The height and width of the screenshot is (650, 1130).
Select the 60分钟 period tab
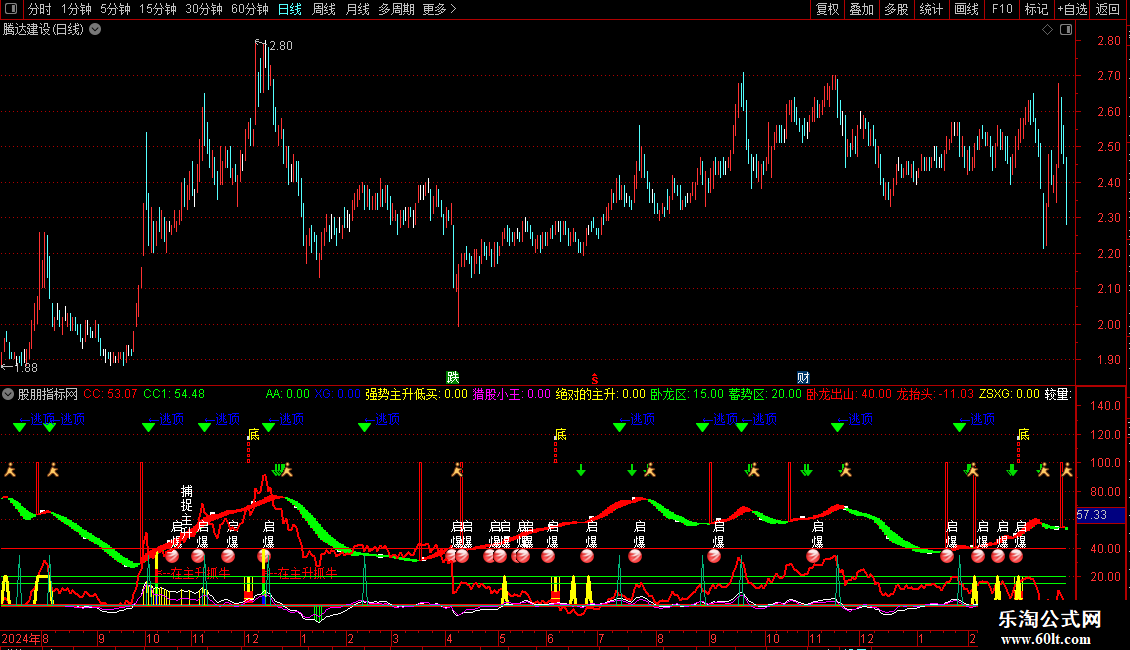pyautogui.click(x=249, y=9)
